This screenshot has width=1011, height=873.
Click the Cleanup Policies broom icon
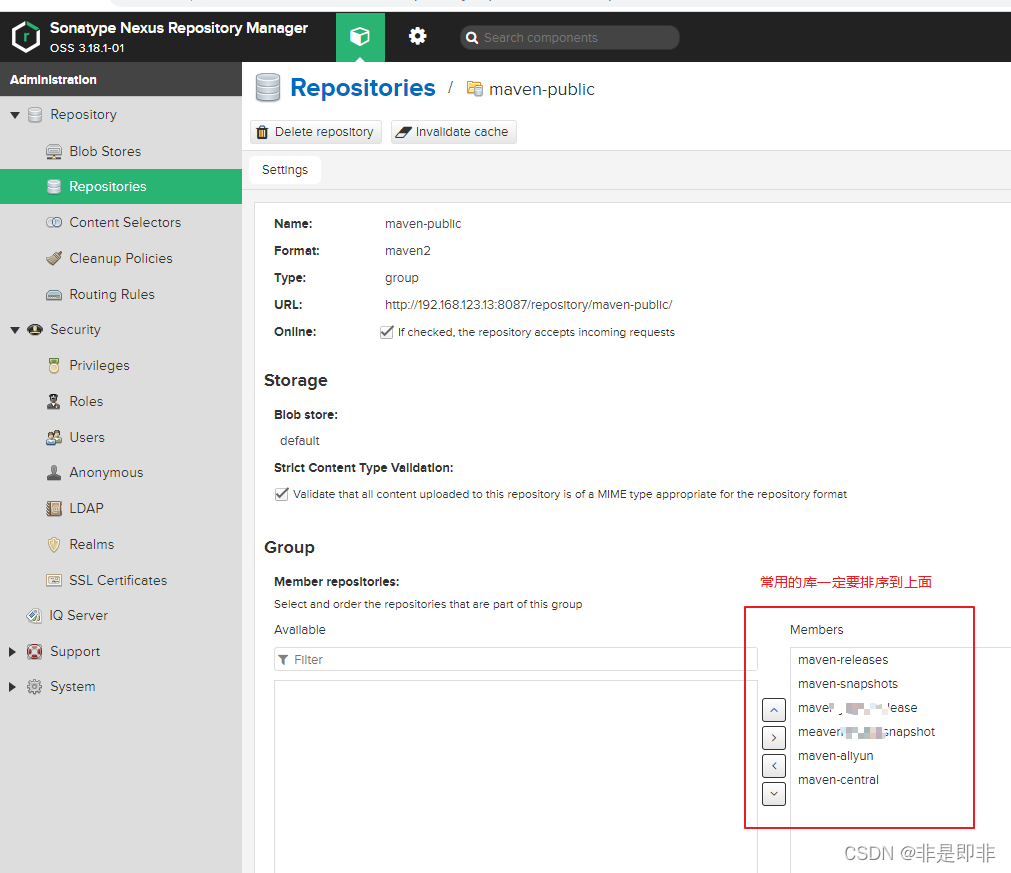click(54, 259)
